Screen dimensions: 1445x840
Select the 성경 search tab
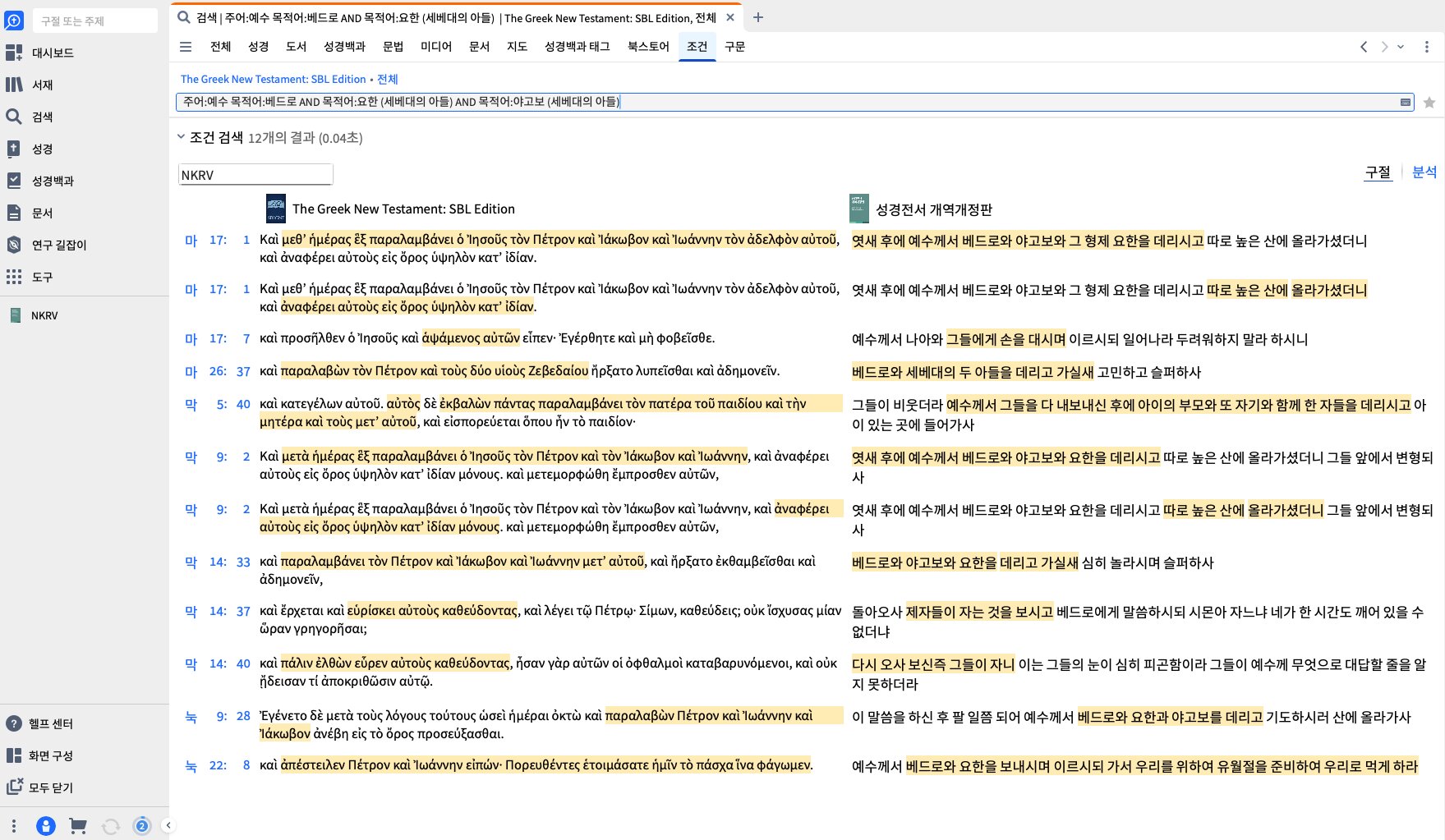[x=259, y=47]
